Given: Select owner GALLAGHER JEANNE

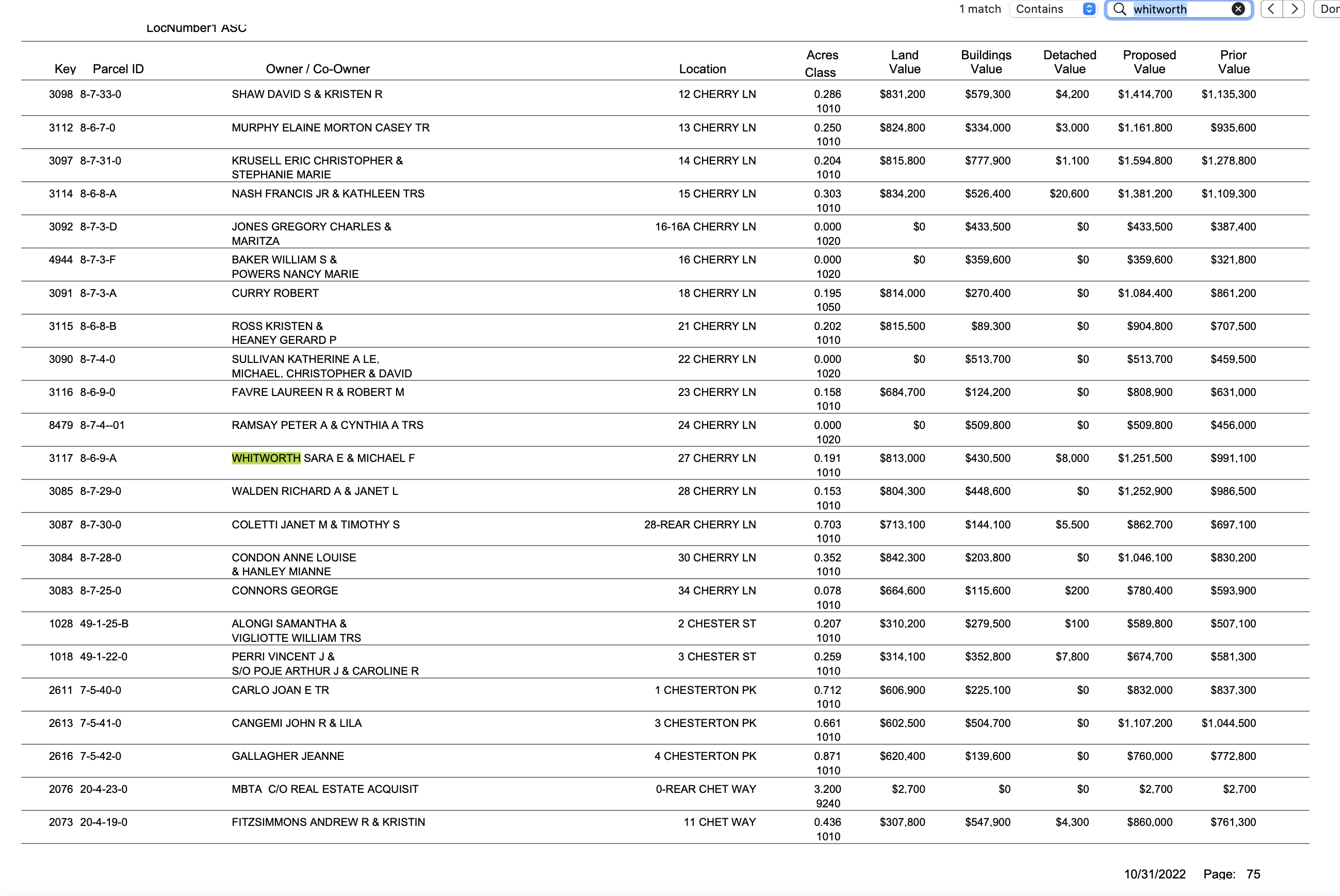Looking at the screenshot, I should [x=288, y=757].
